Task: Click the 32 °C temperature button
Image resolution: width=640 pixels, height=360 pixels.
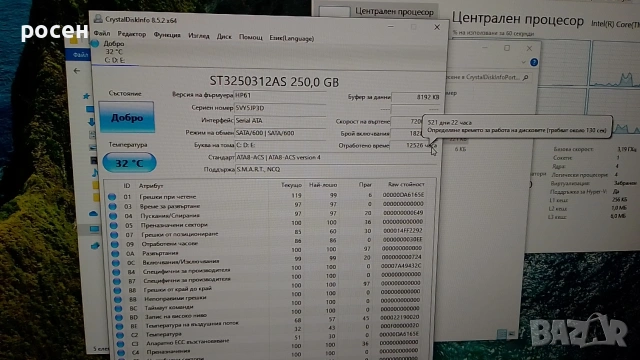Action: pyautogui.click(x=129, y=163)
